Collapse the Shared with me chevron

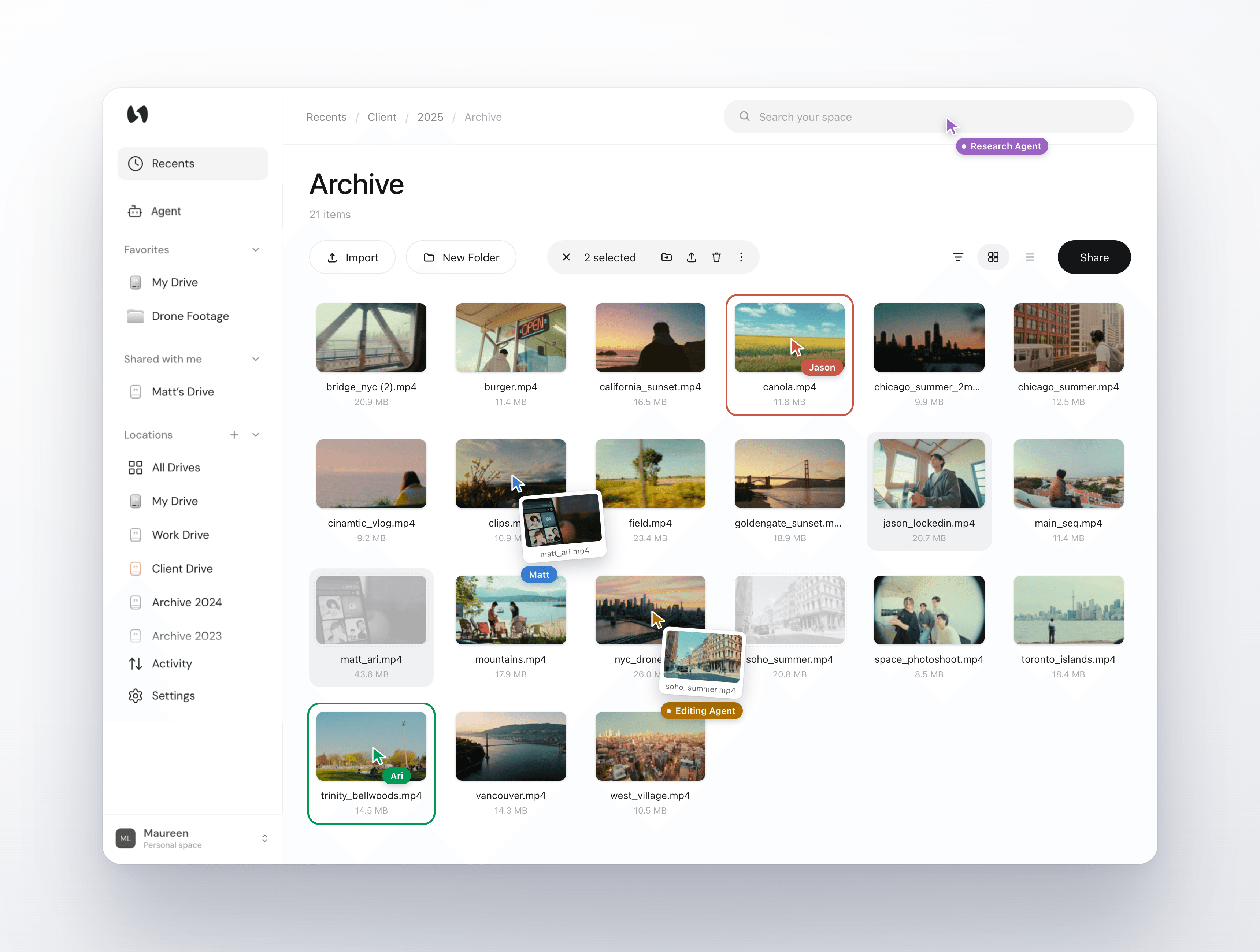point(256,359)
